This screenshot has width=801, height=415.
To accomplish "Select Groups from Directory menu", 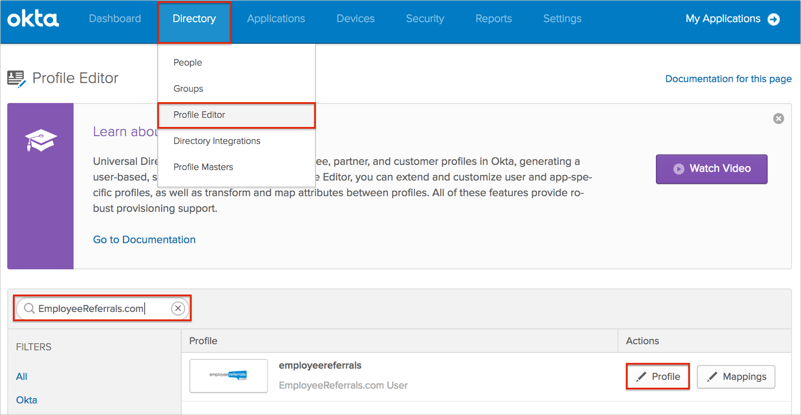I will tap(188, 89).
